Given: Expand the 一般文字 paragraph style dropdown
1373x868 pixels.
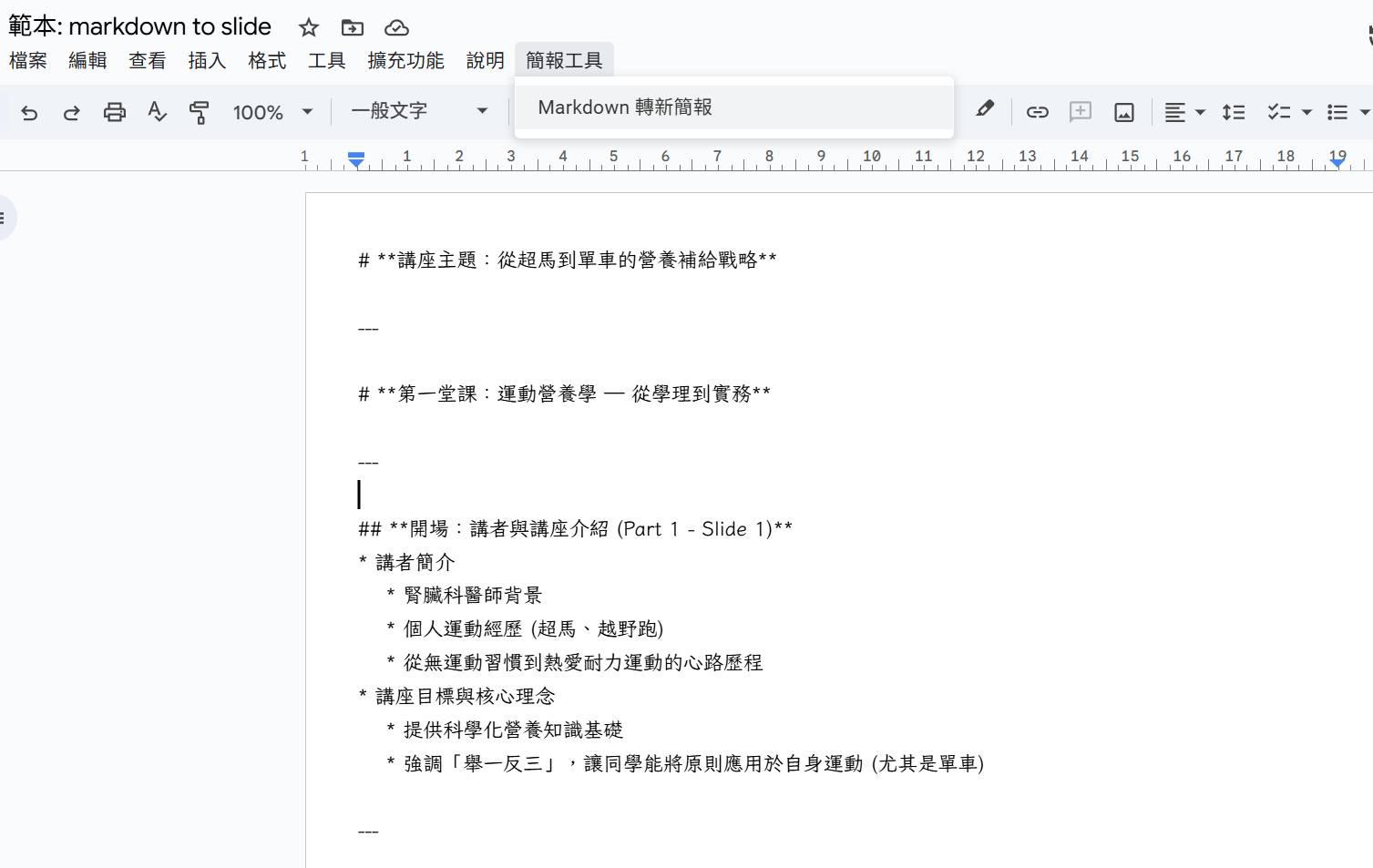Looking at the screenshot, I should tap(419, 111).
